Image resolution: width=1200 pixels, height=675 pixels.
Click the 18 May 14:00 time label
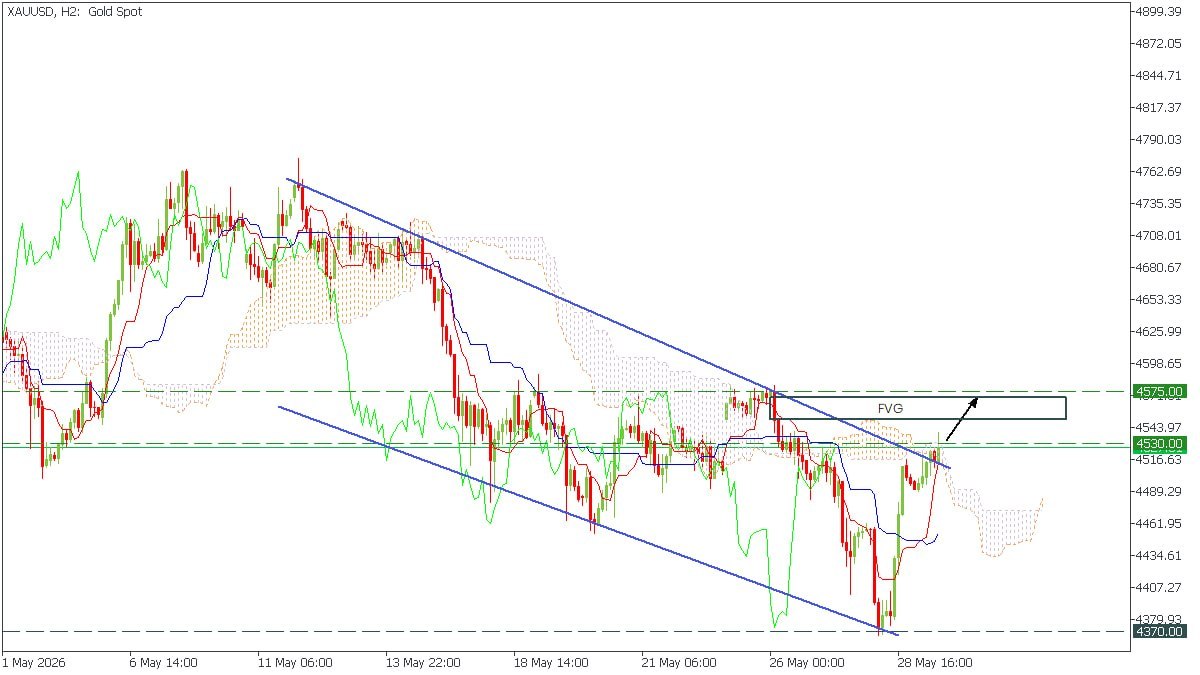550,662
